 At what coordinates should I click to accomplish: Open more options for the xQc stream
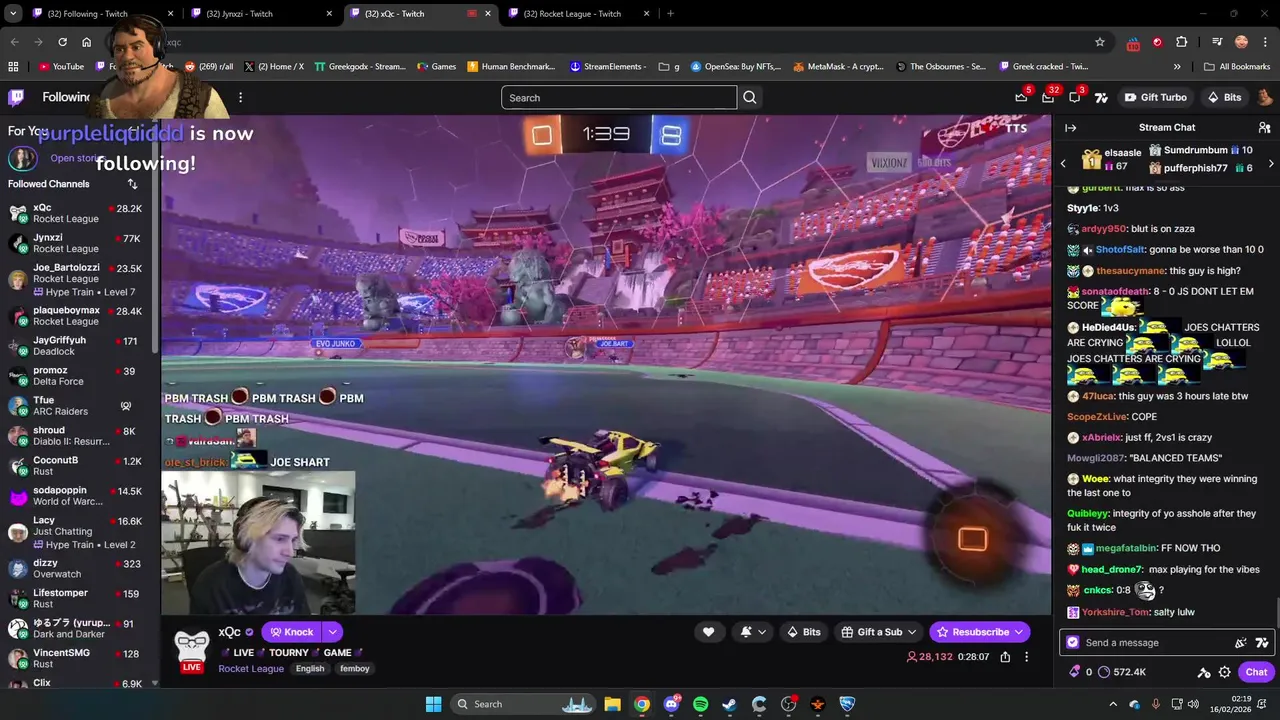1026,657
